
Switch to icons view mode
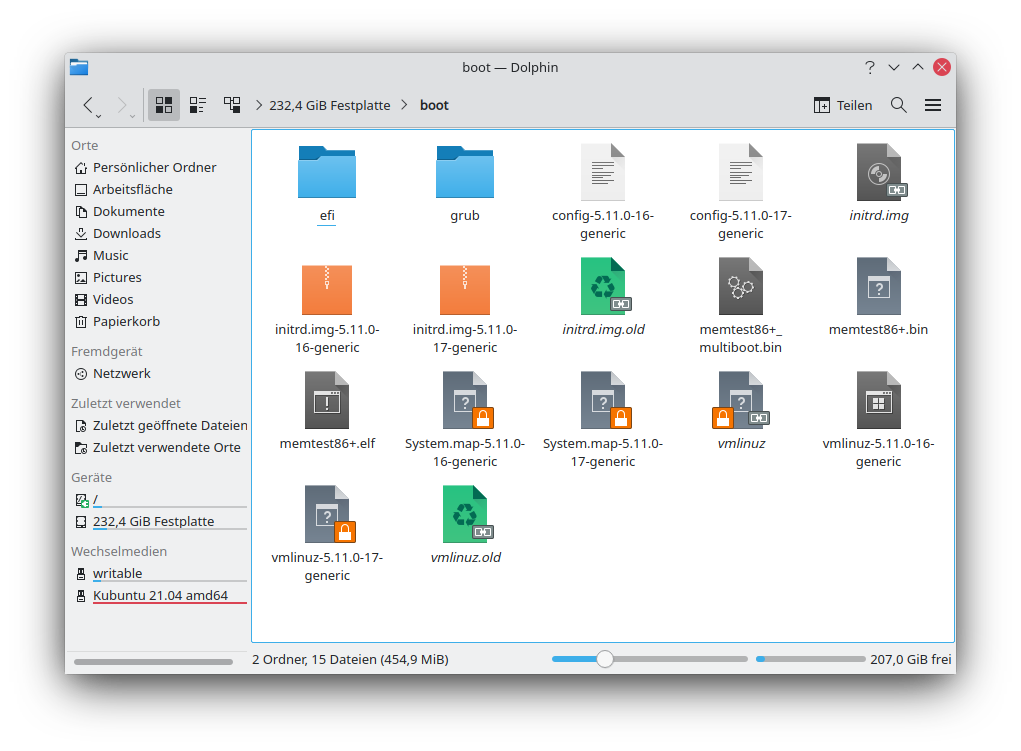pos(164,105)
